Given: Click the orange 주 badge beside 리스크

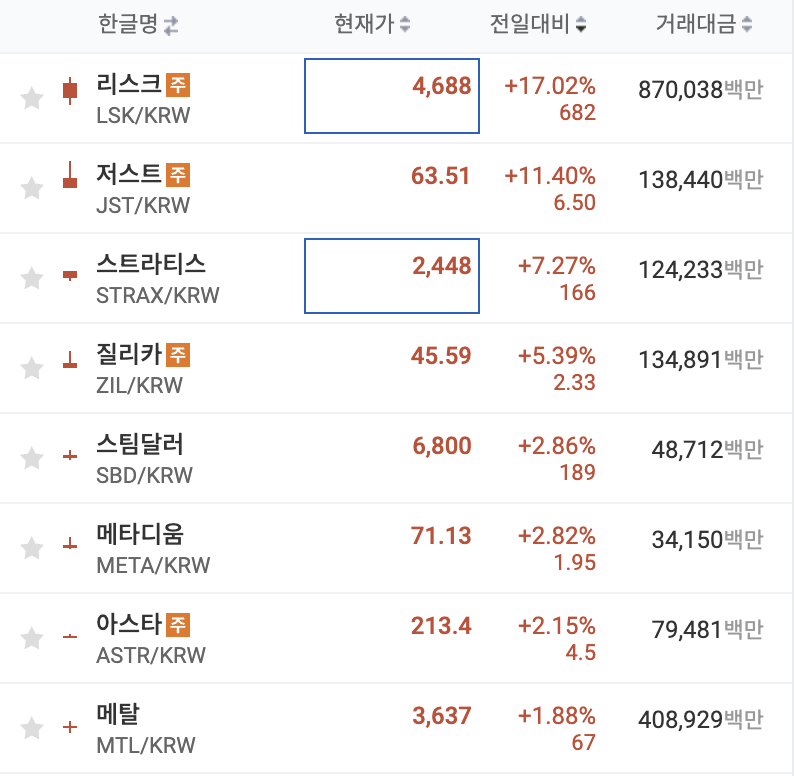Looking at the screenshot, I should [178, 85].
